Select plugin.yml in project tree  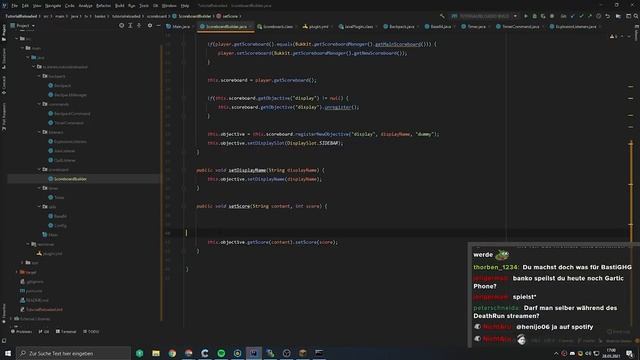click(x=49, y=253)
